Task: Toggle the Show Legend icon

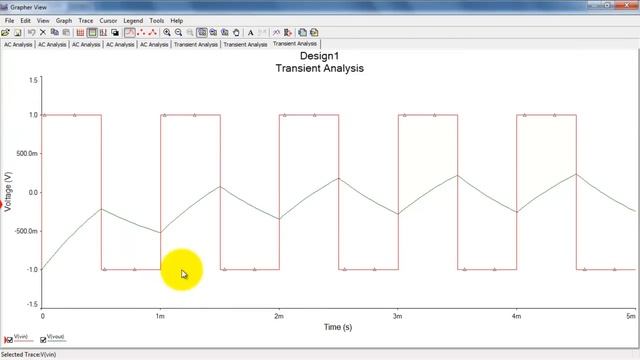Action: pos(92,33)
